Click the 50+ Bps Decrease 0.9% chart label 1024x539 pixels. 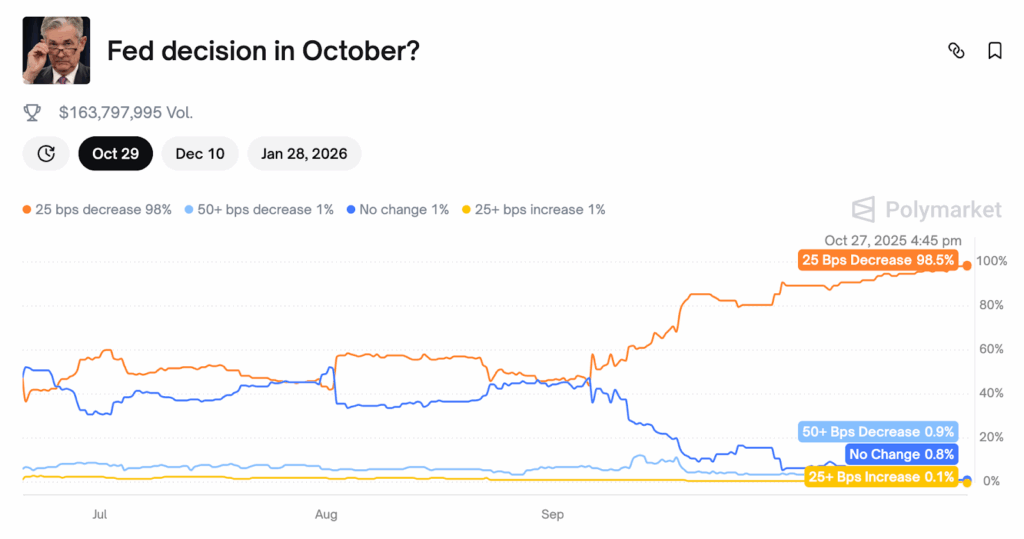(x=878, y=432)
